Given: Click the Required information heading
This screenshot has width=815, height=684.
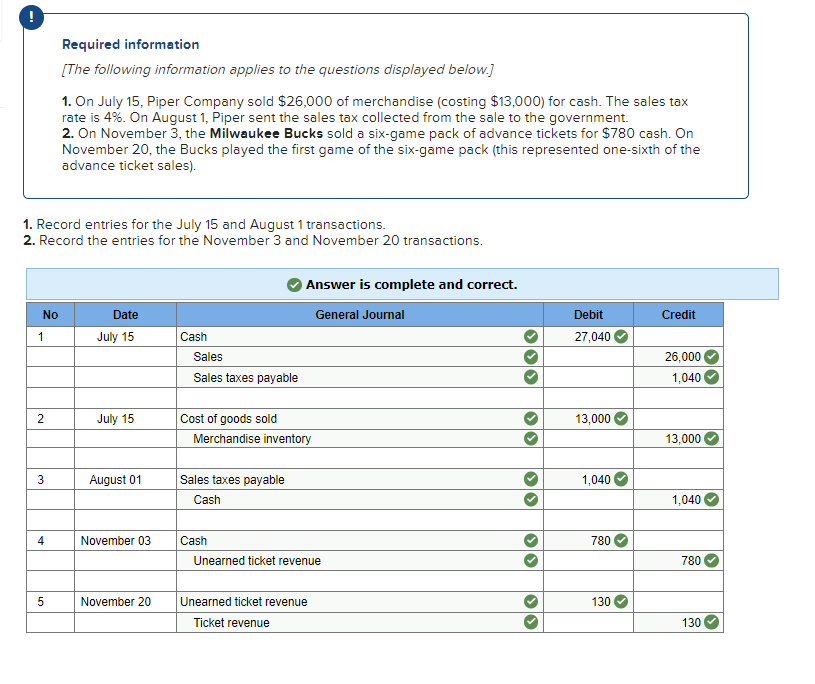Looking at the screenshot, I should coord(130,44).
